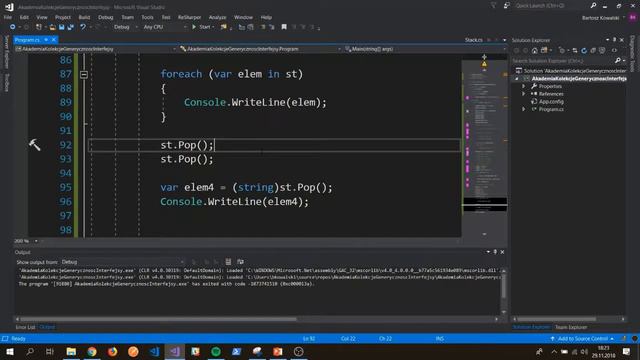Open the Stack.cs preview tab
Image resolution: width=640 pixels, height=360 pixels.
click(x=473, y=40)
